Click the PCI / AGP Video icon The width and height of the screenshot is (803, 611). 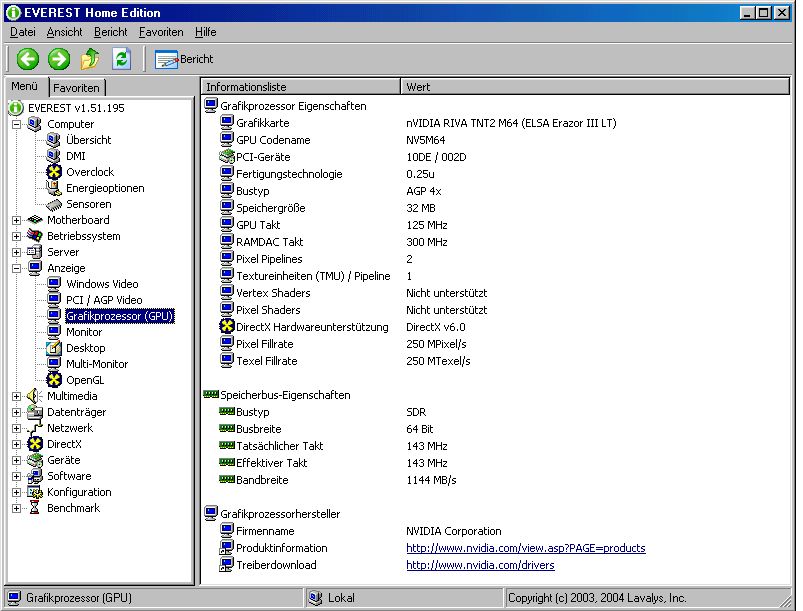[54, 300]
